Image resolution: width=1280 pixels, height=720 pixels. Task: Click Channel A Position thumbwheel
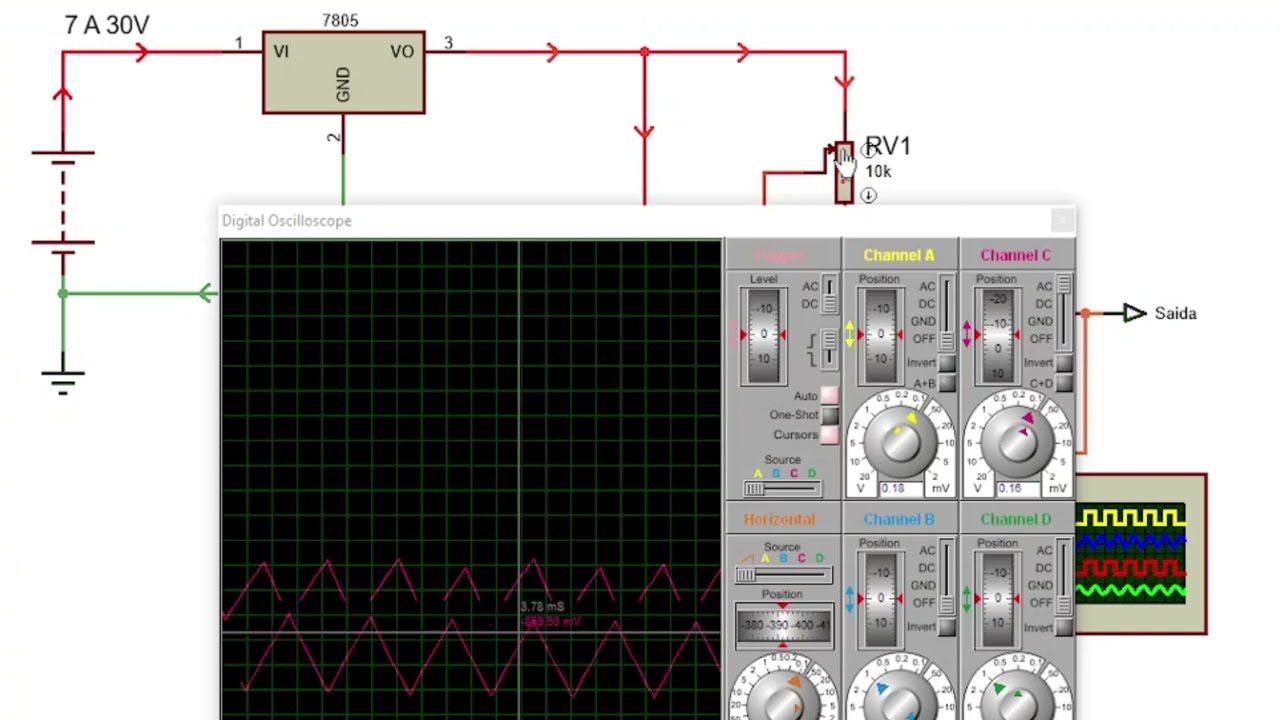tap(880, 335)
